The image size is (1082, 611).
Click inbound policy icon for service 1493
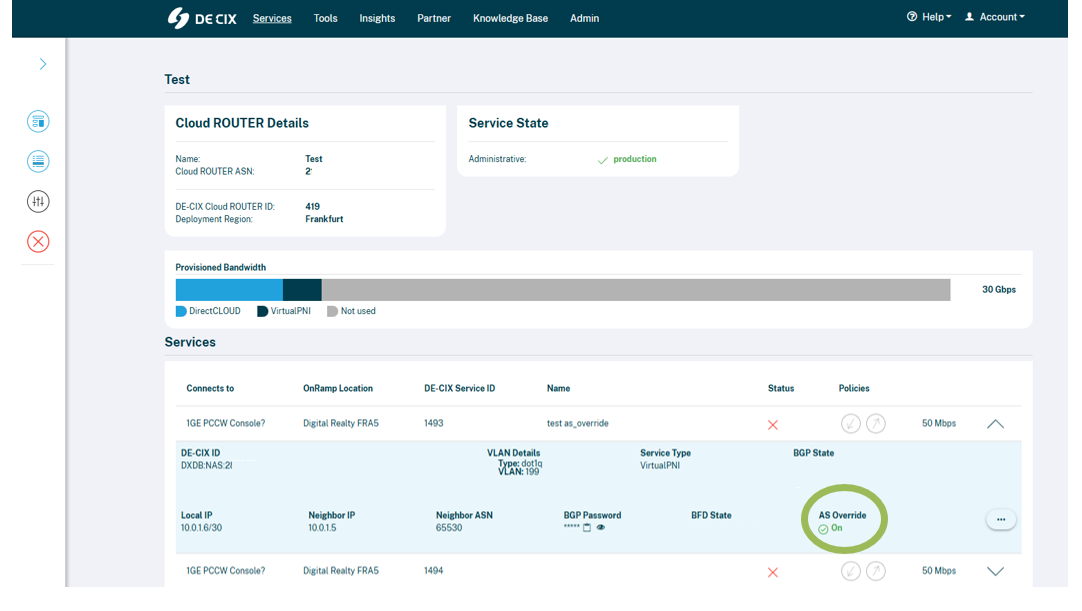point(850,423)
